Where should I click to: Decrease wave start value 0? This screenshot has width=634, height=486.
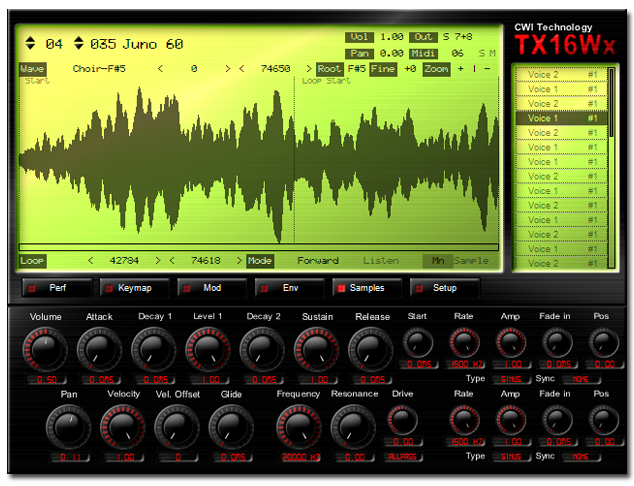click(x=161, y=69)
